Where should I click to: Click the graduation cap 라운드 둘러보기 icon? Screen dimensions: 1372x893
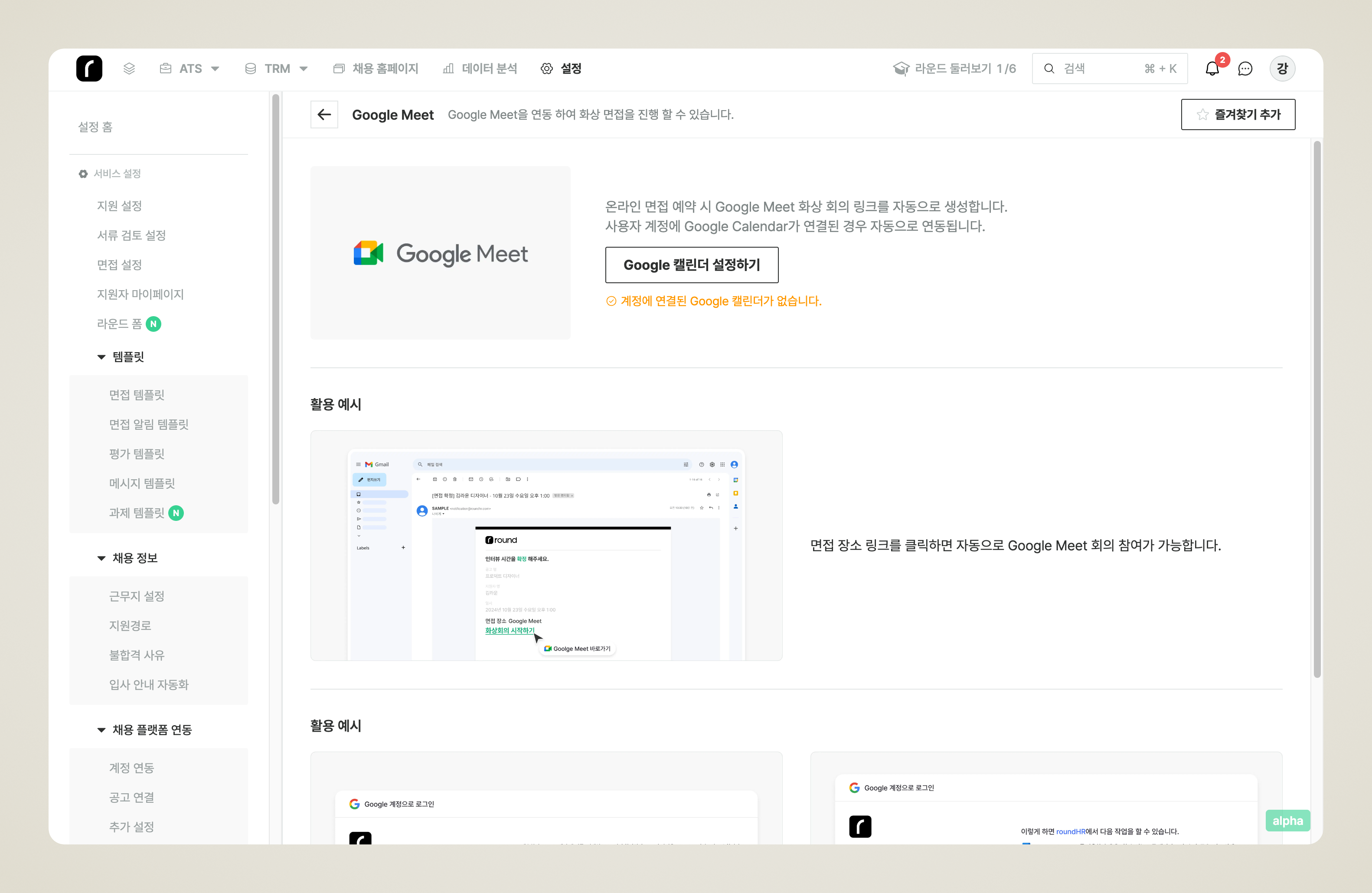click(x=901, y=69)
